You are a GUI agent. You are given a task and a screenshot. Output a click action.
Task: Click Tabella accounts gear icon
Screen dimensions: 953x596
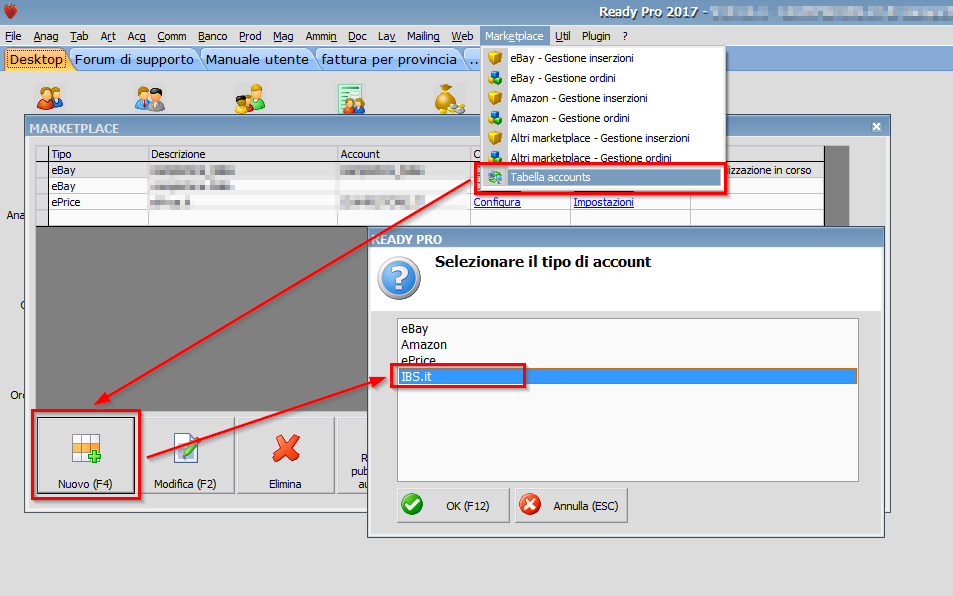pos(495,177)
